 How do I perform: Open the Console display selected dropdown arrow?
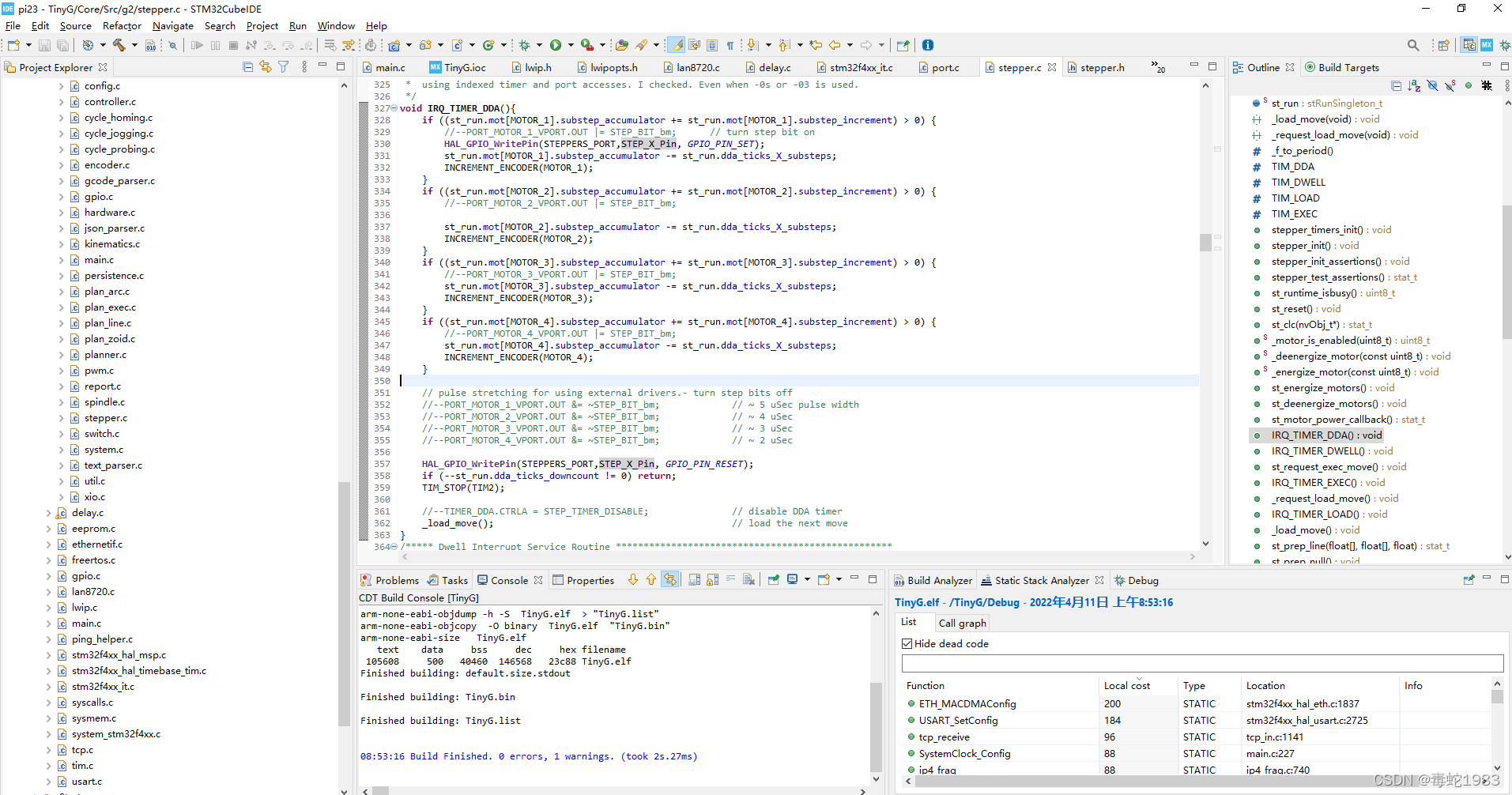(807, 579)
